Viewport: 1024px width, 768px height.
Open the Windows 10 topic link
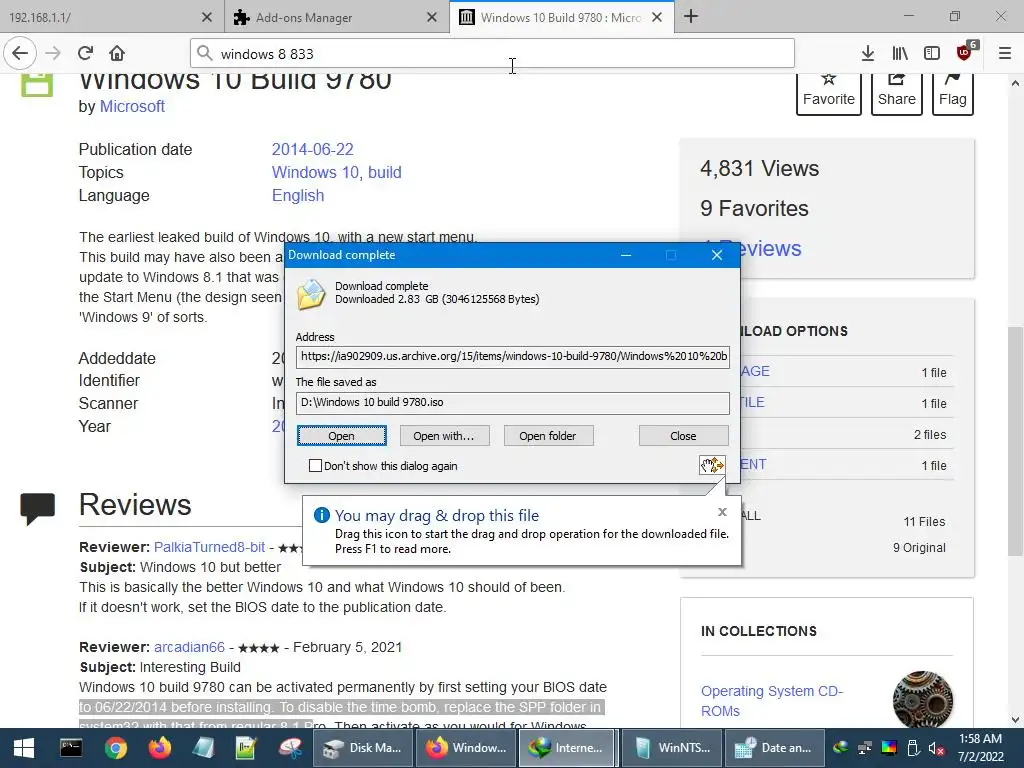coord(316,172)
